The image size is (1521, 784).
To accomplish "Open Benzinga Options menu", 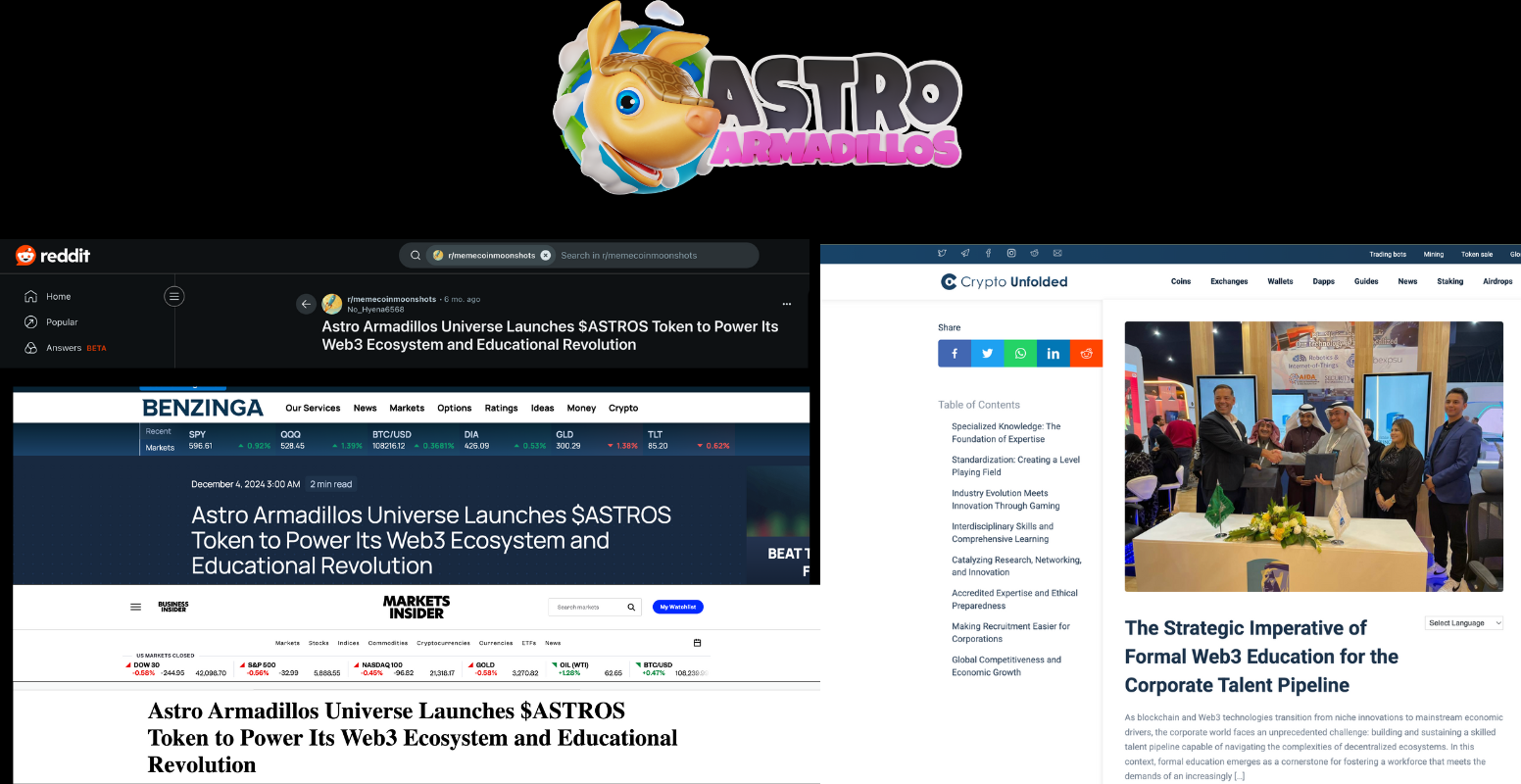I will pyautogui.click(x=454, y=409).
